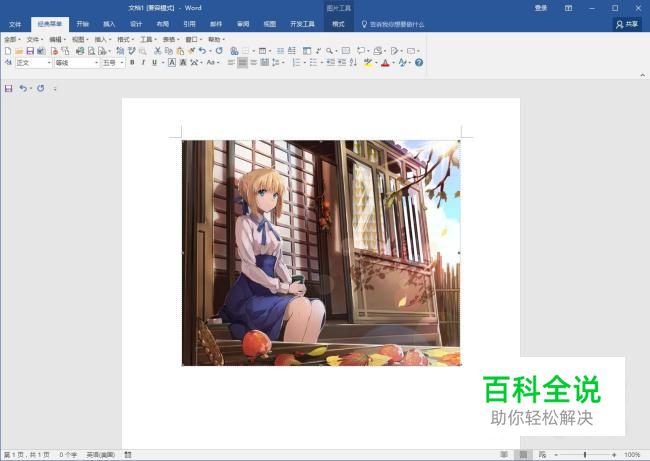This screenshot has height=461, width=650.
Task: Switch to the 开发工具 ribbon tab
Action: (302, 24)
